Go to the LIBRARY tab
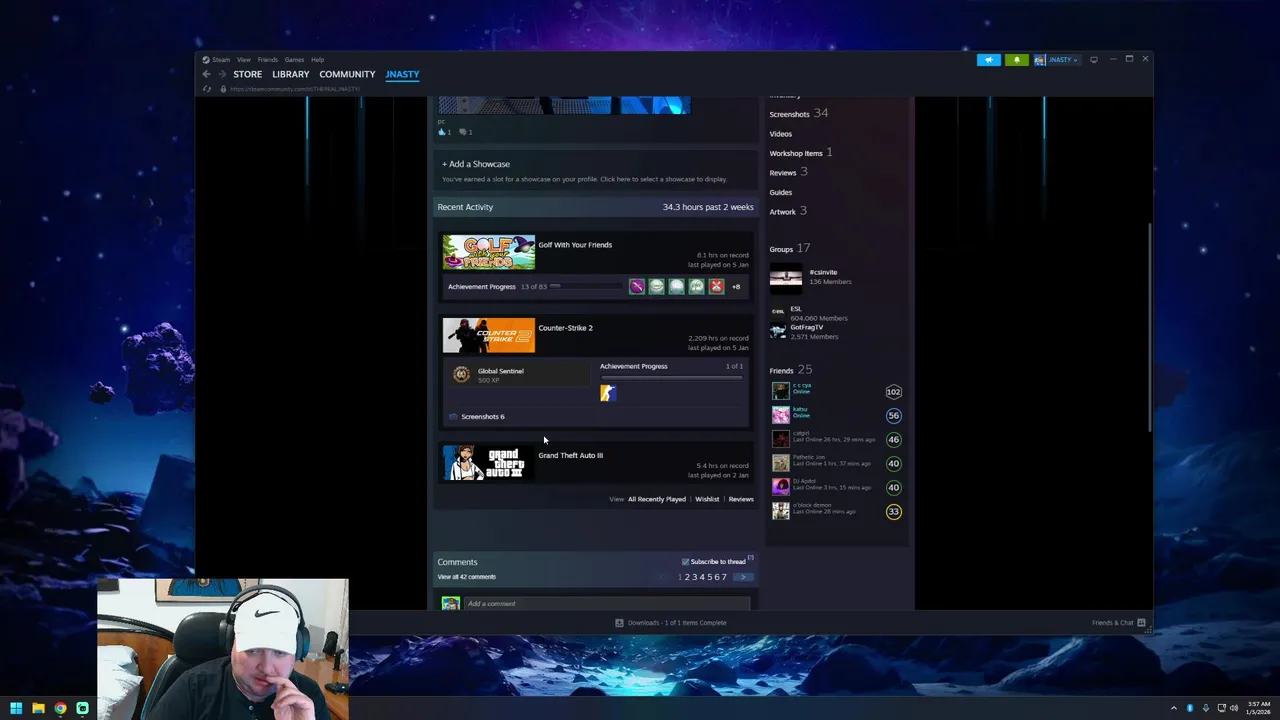Image resolution: width=1280 pixels, height=720 pixels. 291,74
